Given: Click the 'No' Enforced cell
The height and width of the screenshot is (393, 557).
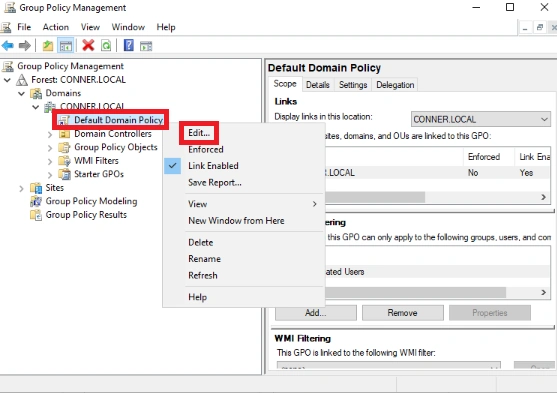Looking at the screenshot, I should (473, 173).
